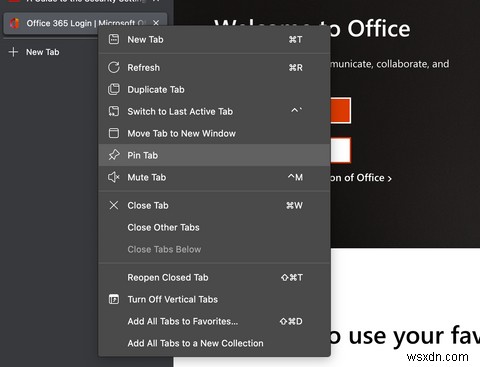The height and width of the screenshot is (367, 480).
Task: Select Move Tab to New Window
Action: (214, 133)
